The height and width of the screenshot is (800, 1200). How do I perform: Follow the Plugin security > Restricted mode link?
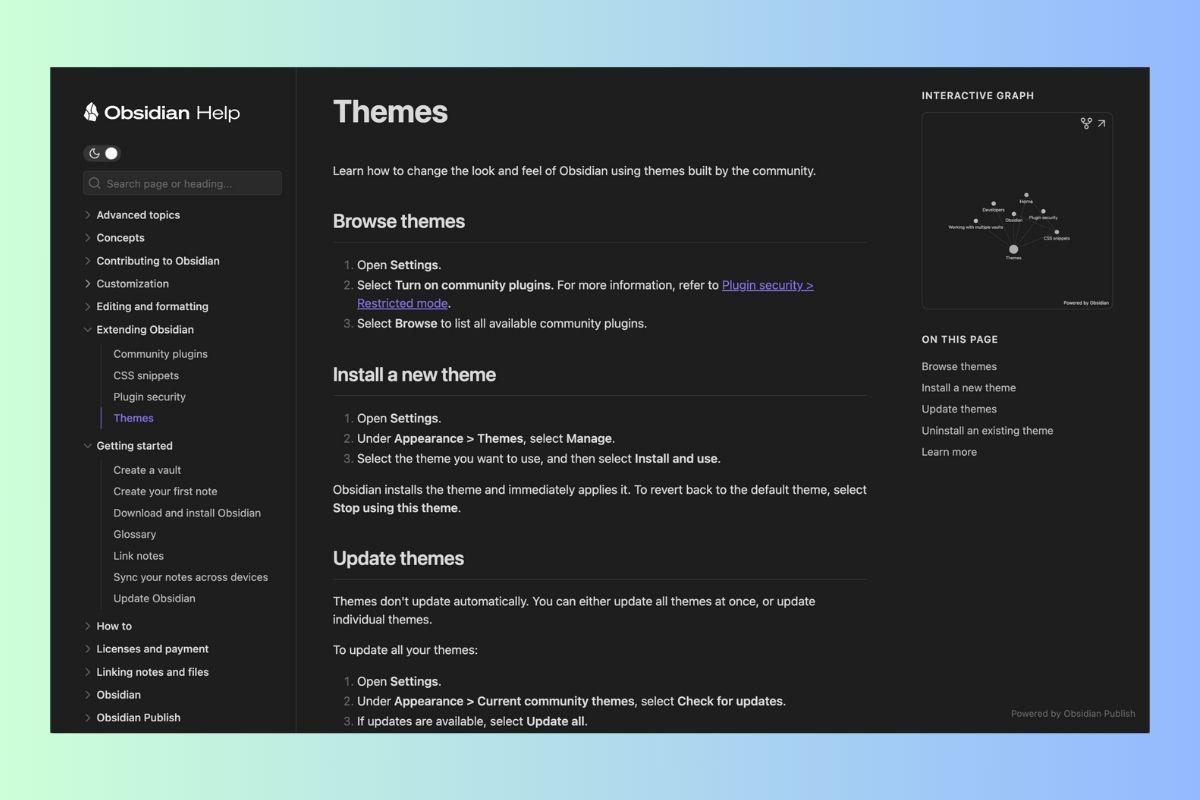point(767,286)
